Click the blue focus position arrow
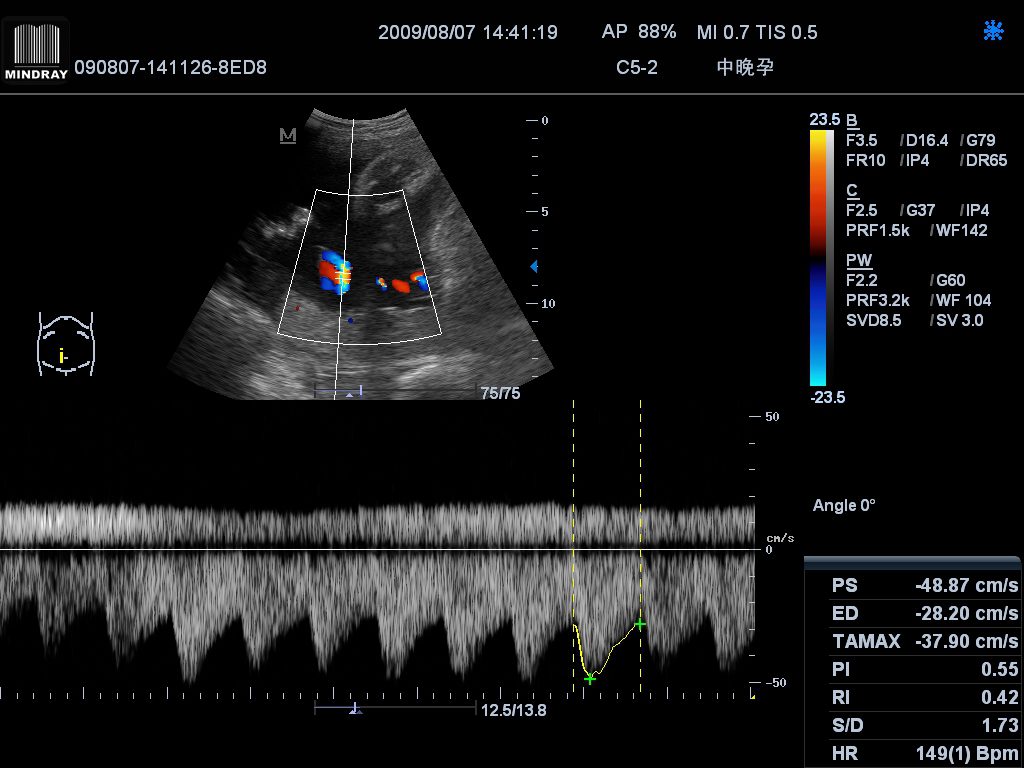This screenshot has width=1024, height=768. pyautogui.click(x=534, y=266)
